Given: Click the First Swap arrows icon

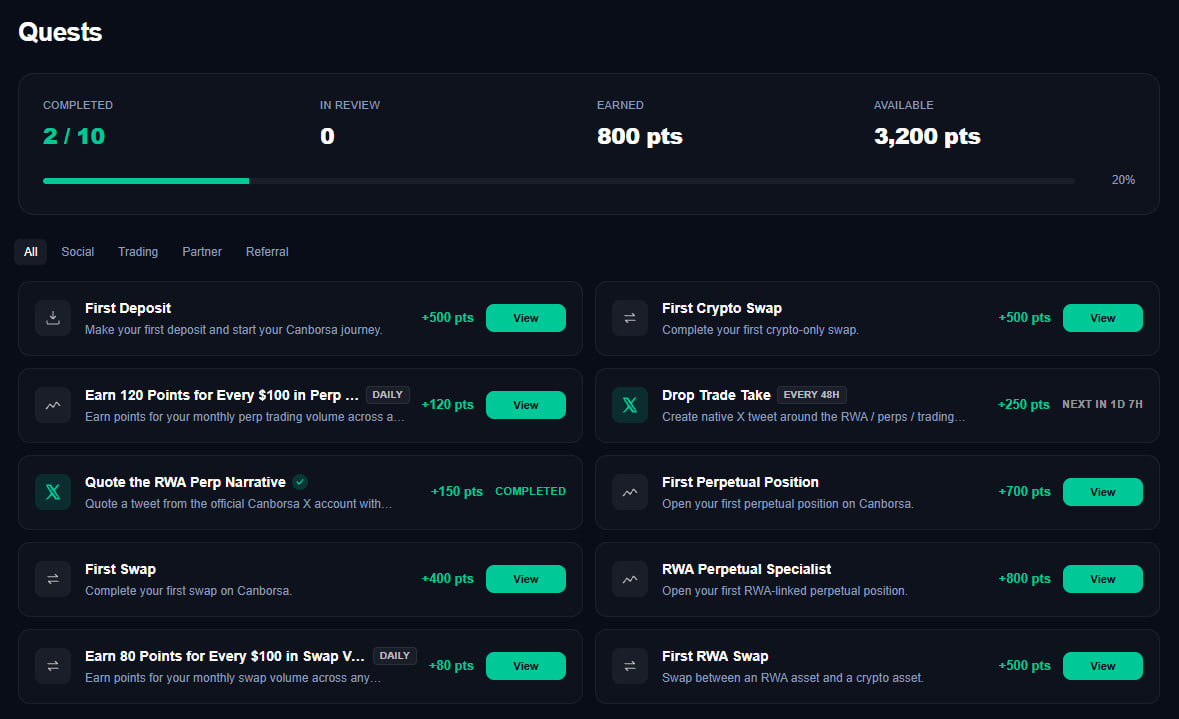Looking at the screenshot, I should pos(53,579).
